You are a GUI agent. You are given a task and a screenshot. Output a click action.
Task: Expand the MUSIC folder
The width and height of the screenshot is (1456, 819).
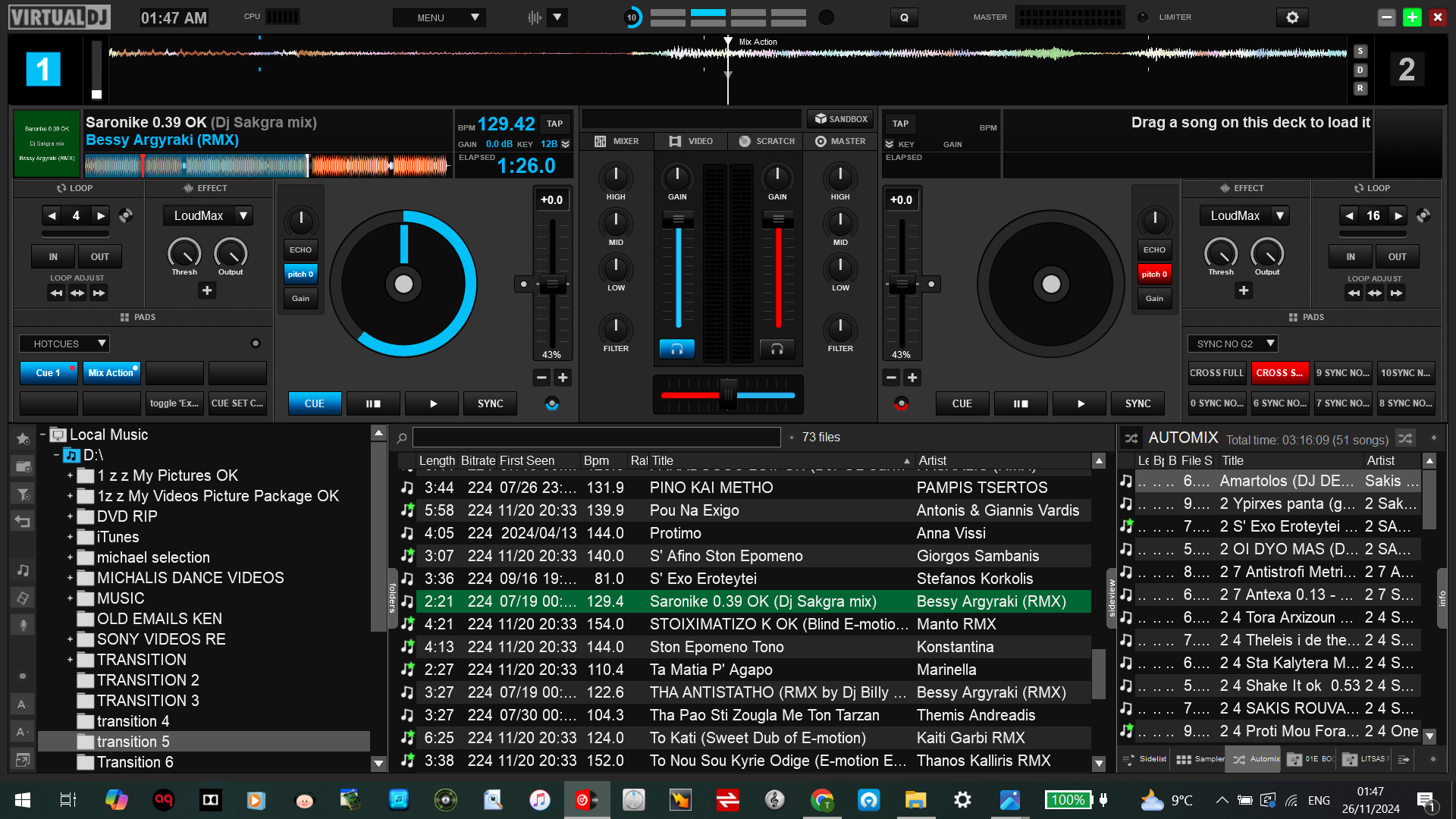click(70, 598)
